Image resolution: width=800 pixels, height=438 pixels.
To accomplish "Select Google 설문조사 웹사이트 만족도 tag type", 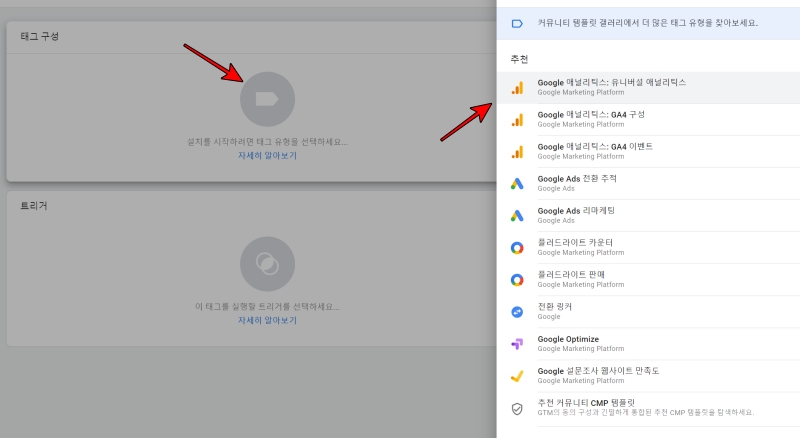I will point(648,376).
